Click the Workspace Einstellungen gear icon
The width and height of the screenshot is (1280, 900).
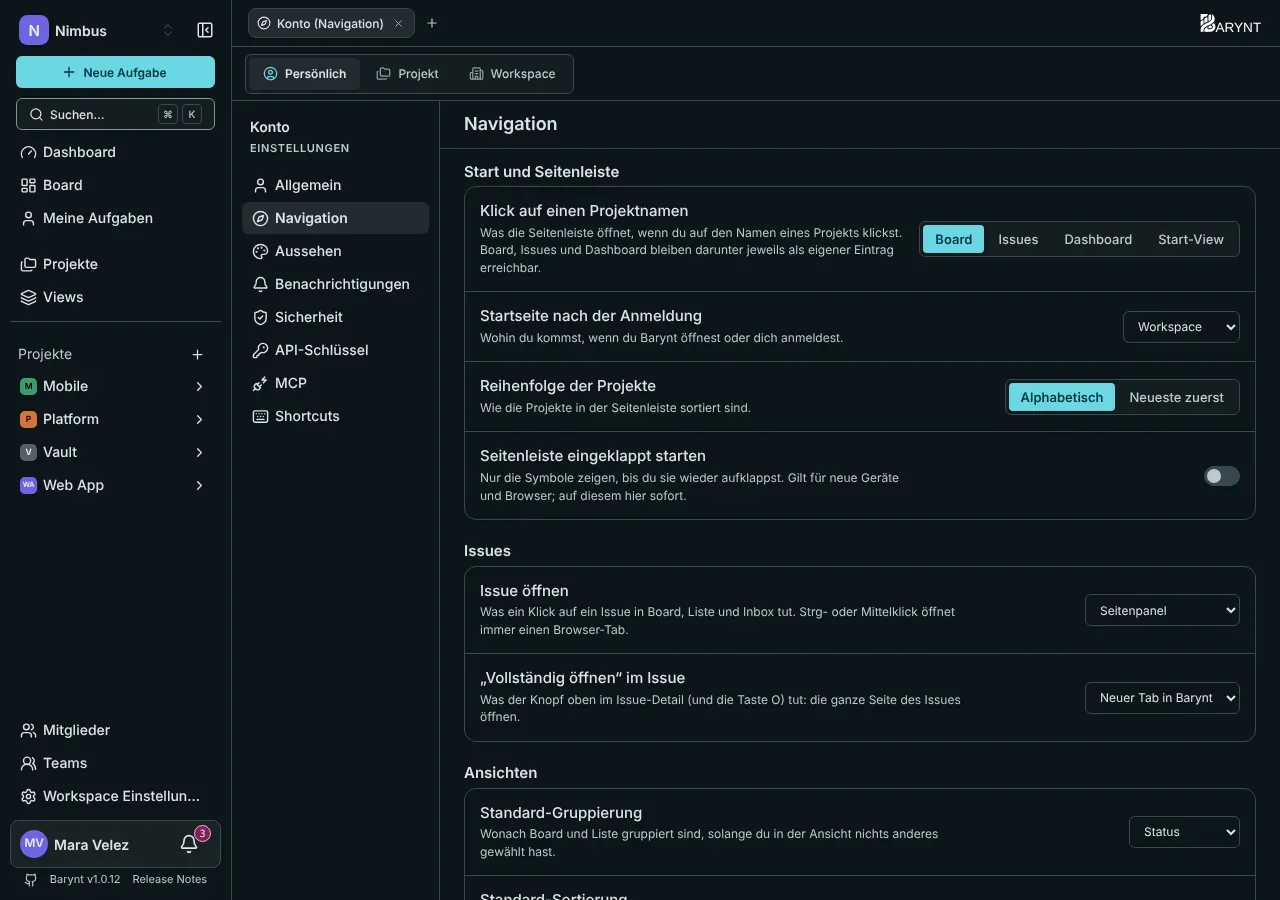[28, 796]
